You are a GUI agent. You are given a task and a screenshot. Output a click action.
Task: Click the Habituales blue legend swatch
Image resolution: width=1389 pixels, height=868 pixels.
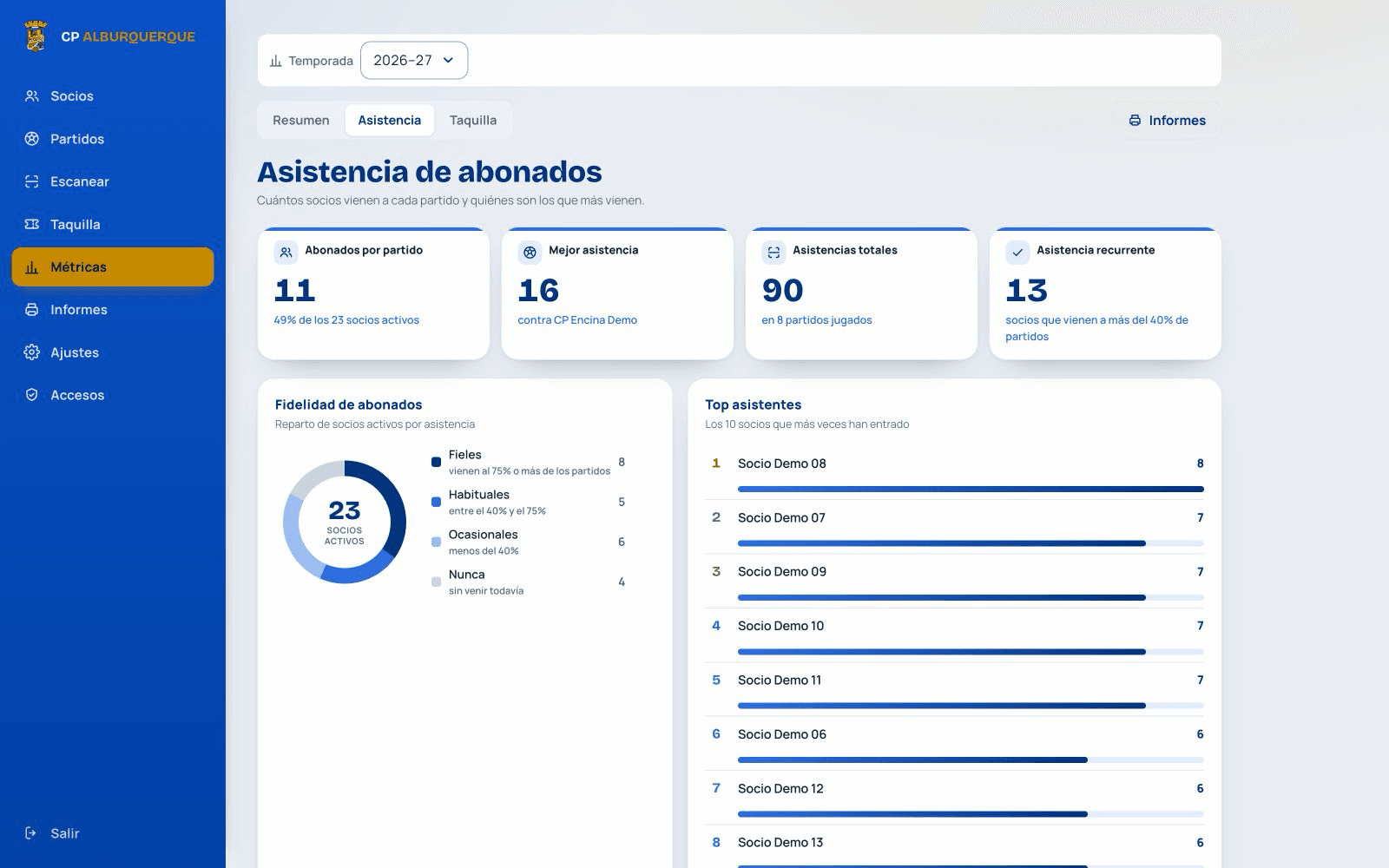(436, 502)
